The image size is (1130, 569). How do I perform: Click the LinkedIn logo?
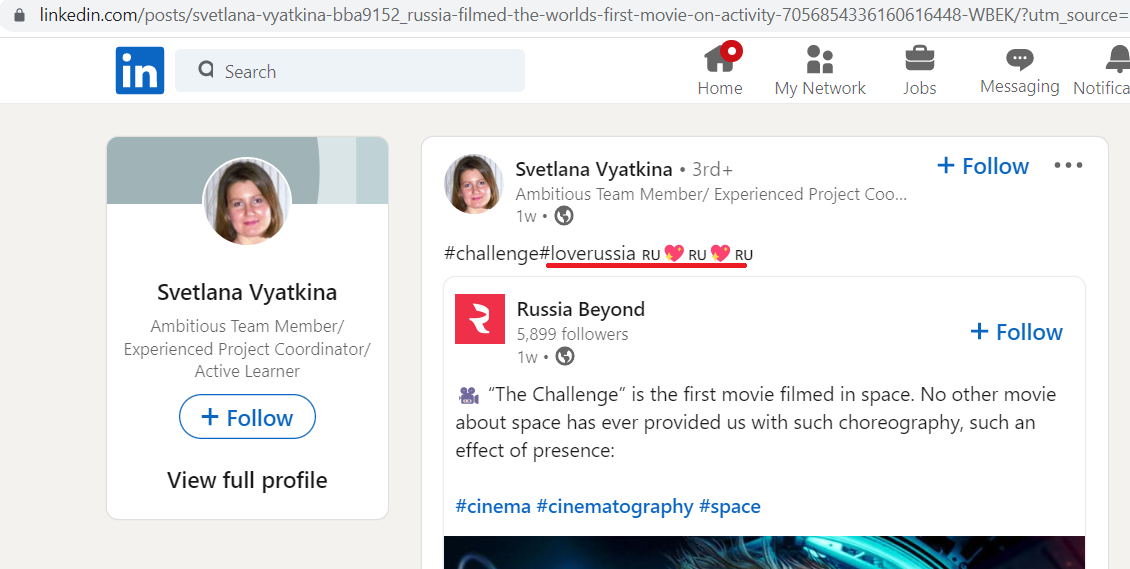[140, 71]
